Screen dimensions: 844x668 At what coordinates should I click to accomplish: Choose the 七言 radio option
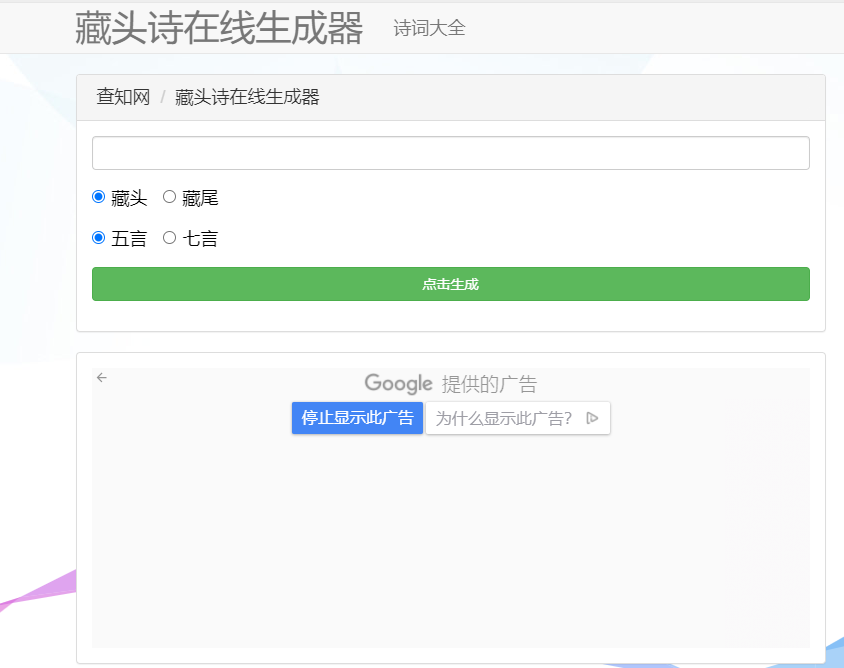pyautogui.click(x=169, y=238)
